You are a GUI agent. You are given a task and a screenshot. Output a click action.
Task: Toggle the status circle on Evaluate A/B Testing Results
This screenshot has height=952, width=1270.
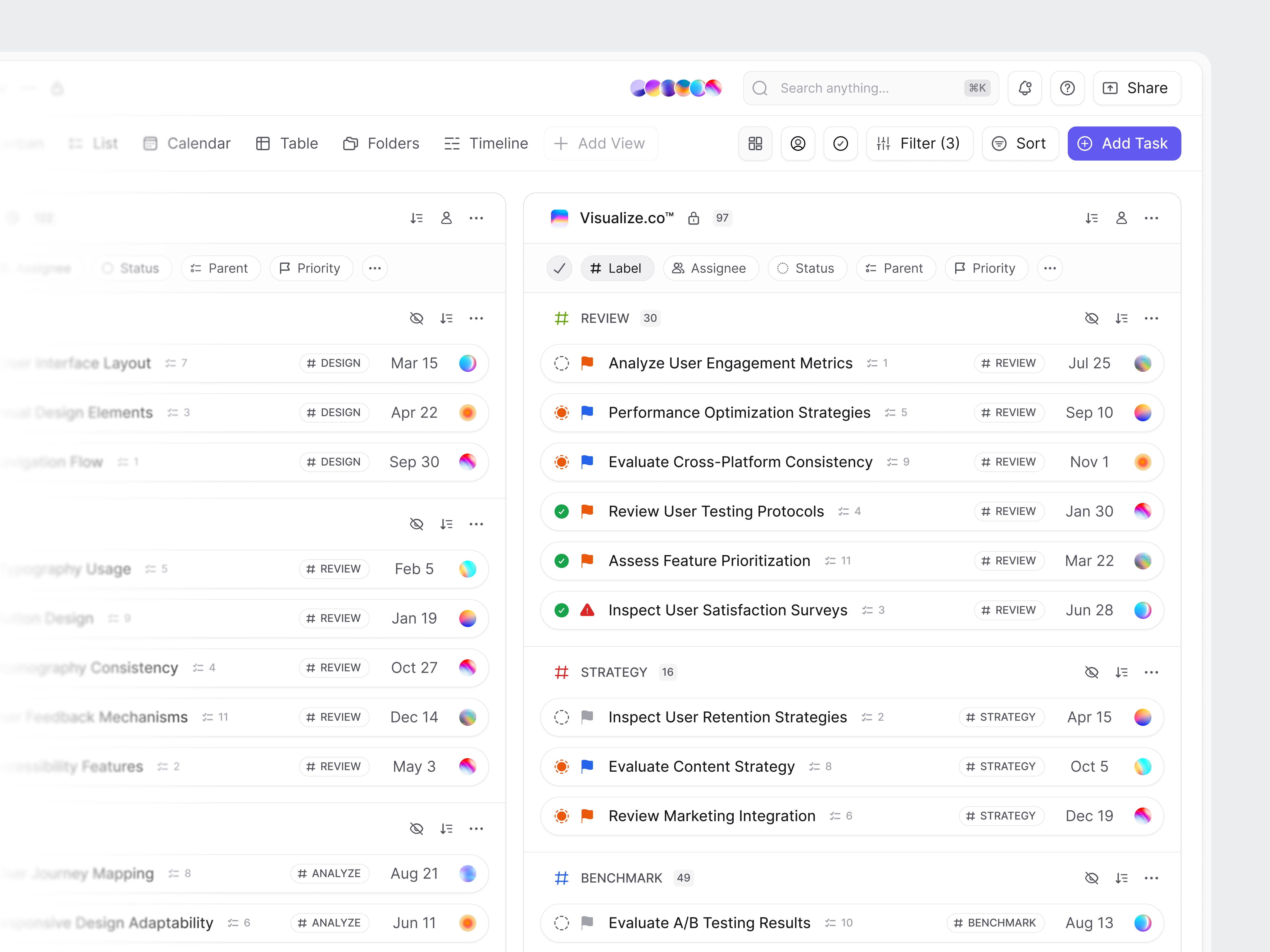pos(561,923)
